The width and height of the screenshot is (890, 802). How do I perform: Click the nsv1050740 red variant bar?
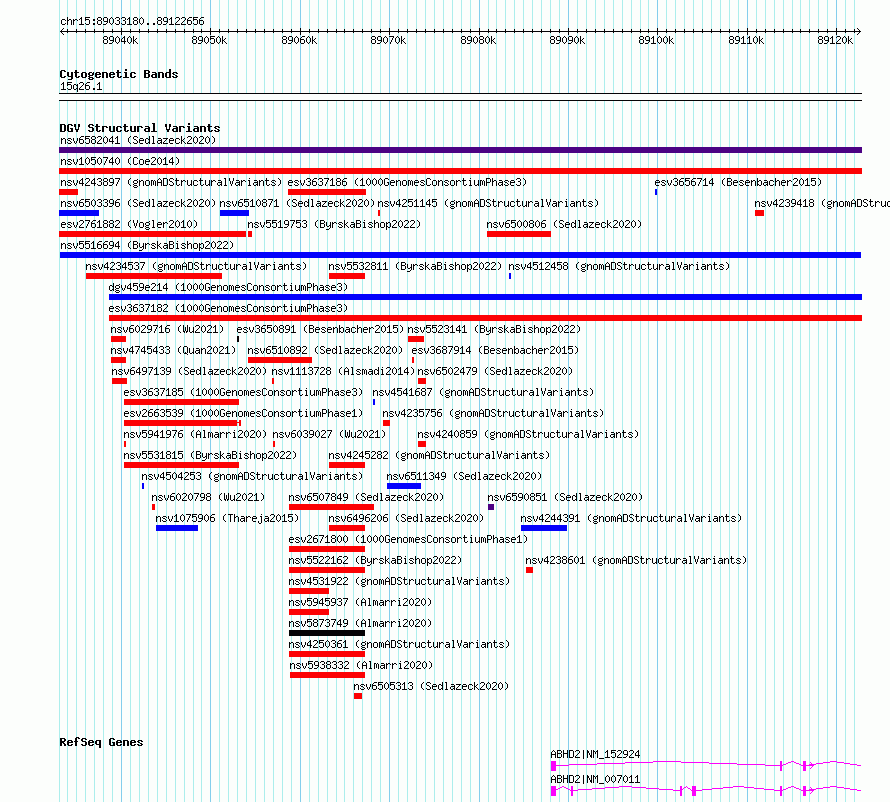[460, 171]
